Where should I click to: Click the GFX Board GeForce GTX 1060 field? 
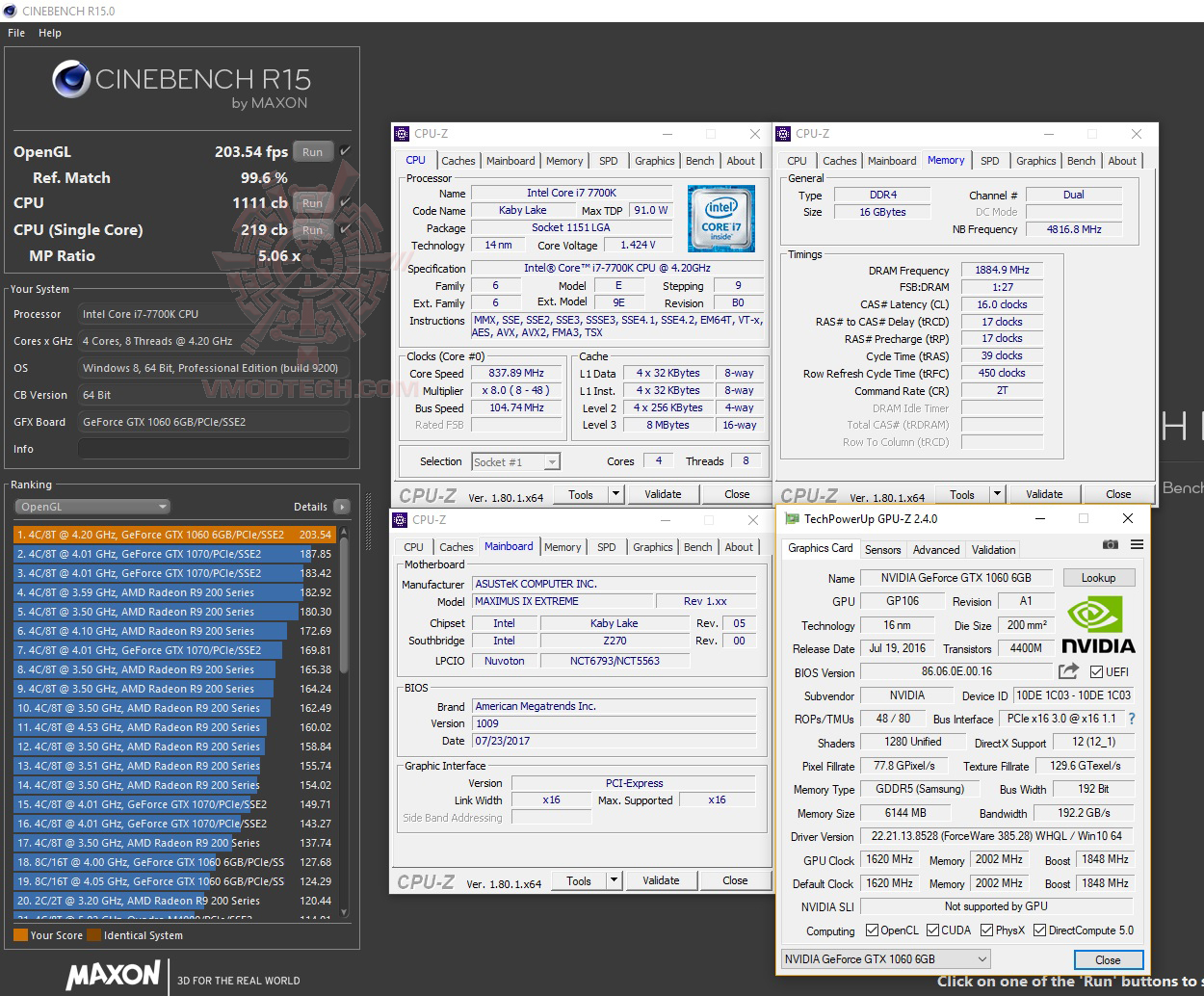pos(214,422)
